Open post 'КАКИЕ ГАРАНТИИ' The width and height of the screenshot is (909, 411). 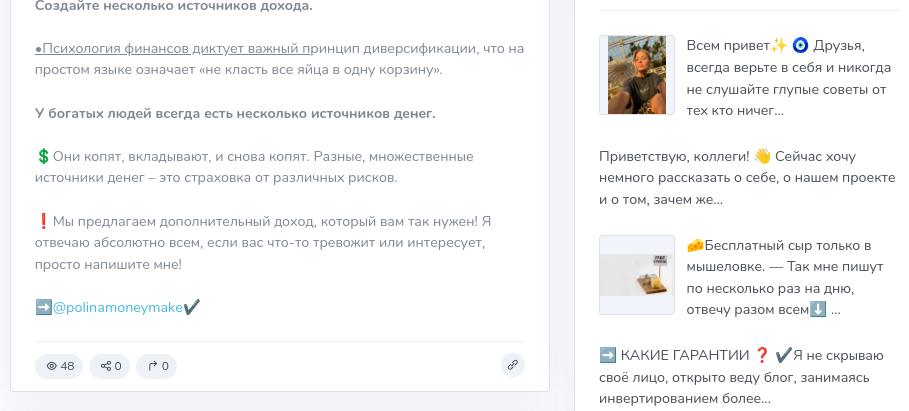point(741,377)
